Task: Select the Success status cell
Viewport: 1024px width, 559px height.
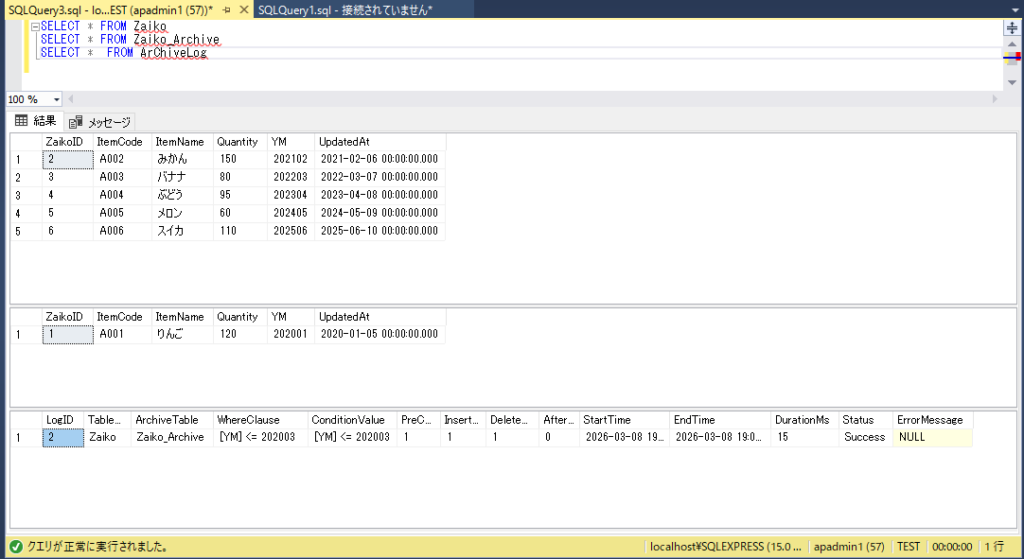Action: click(x=864, y=437)
